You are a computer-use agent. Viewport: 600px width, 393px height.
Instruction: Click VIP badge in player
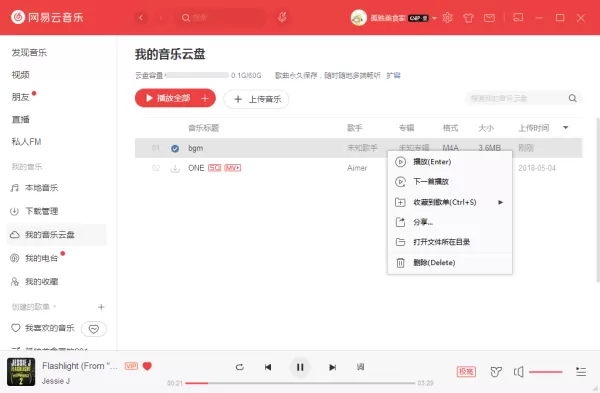(x=131, y=366)
